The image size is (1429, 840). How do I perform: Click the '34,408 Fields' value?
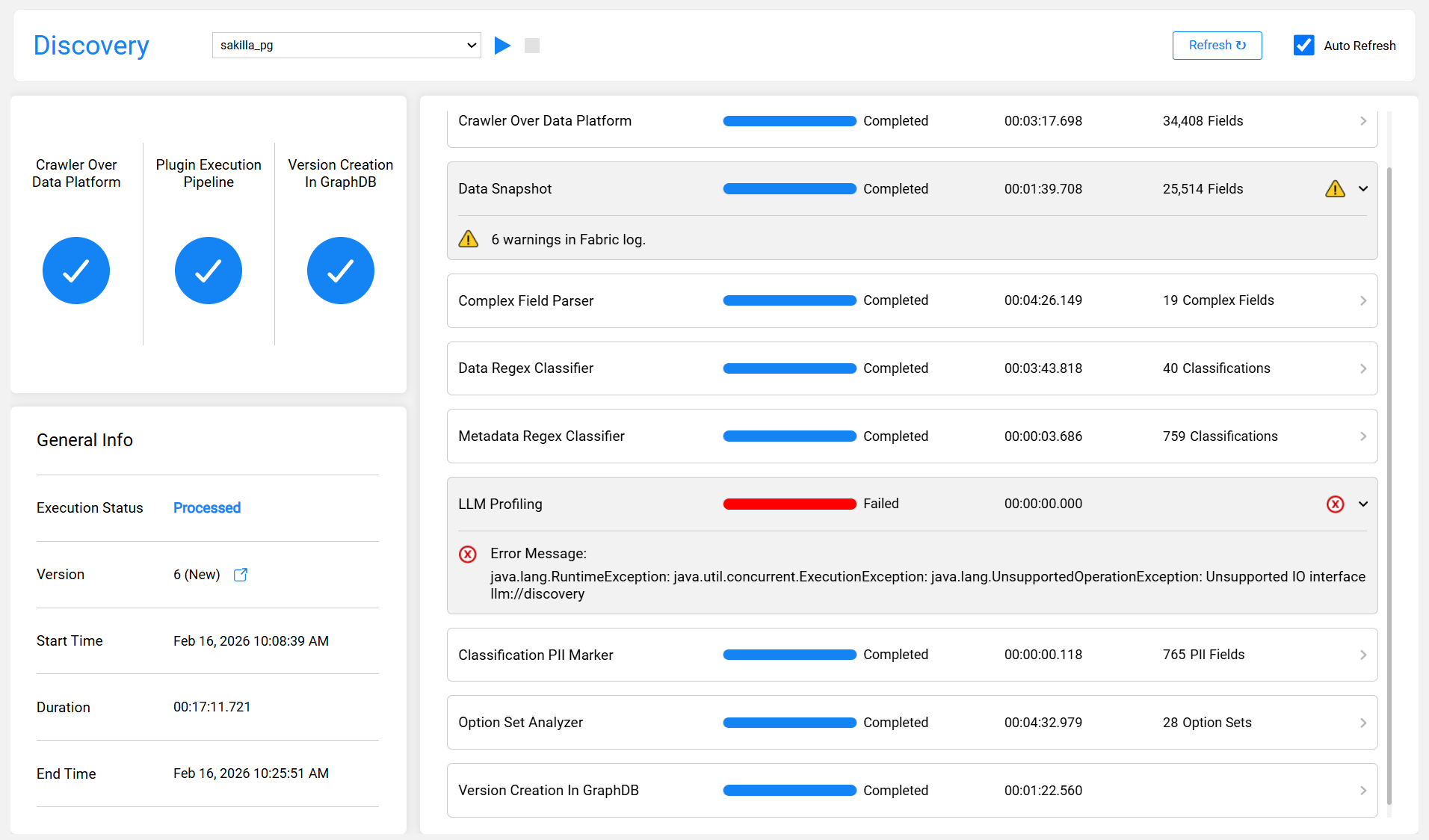1203,121
